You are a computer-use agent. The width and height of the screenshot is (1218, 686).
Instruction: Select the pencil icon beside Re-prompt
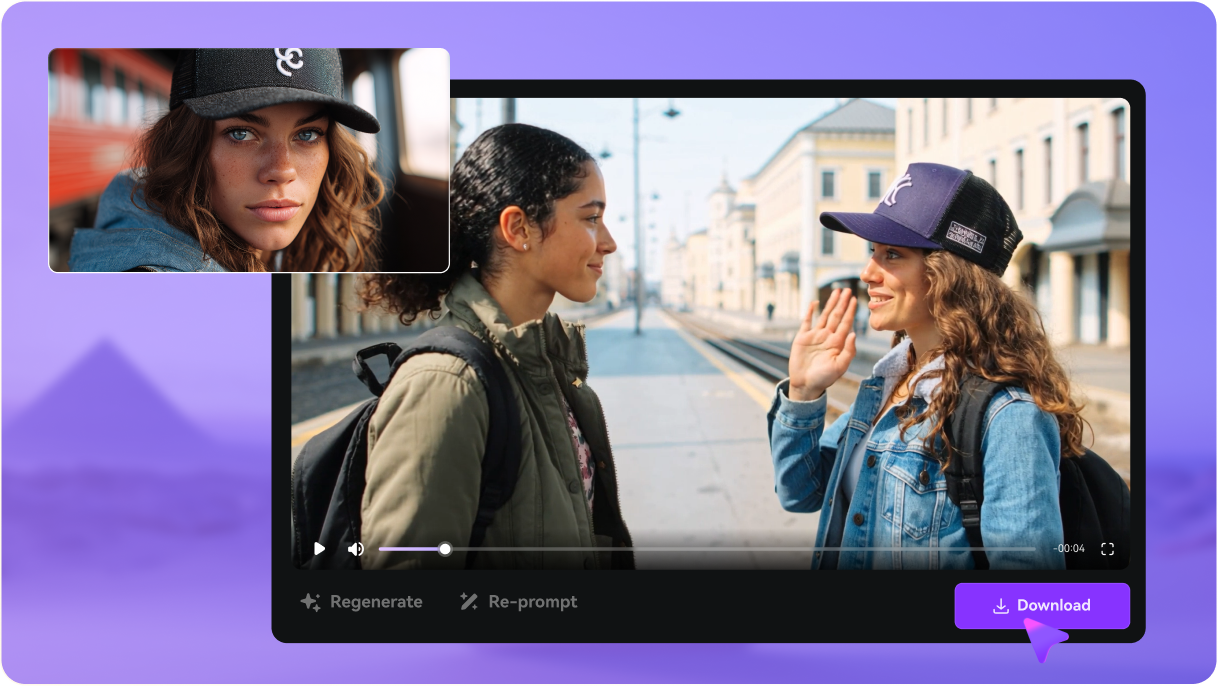tap(468, 601)
